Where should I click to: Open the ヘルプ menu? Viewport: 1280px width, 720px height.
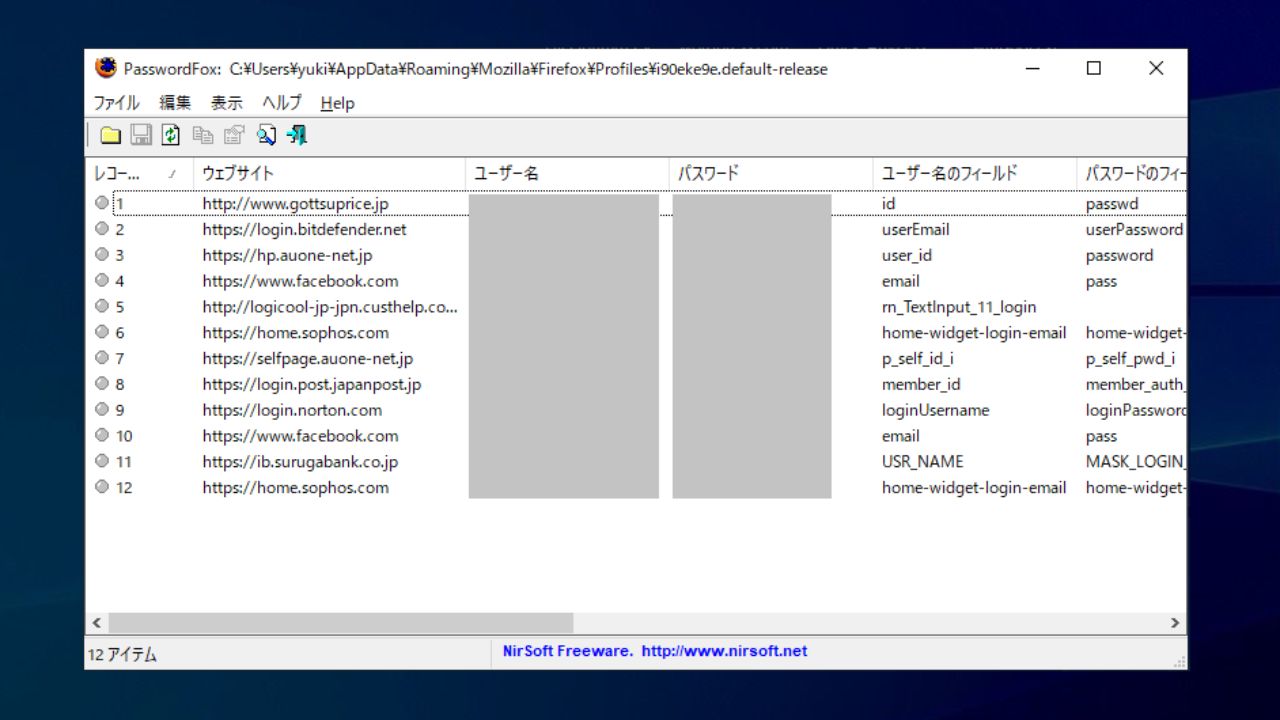282,103
